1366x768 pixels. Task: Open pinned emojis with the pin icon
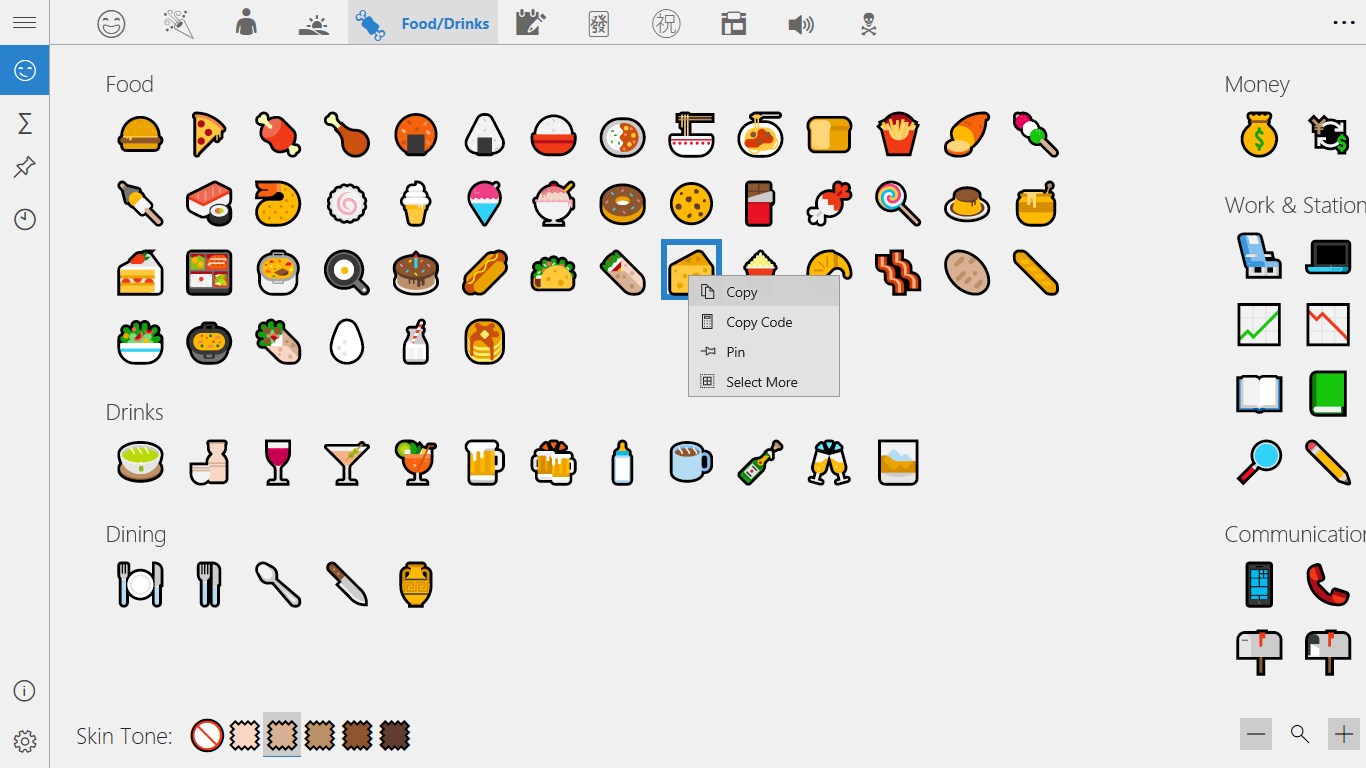click(23, 168)
